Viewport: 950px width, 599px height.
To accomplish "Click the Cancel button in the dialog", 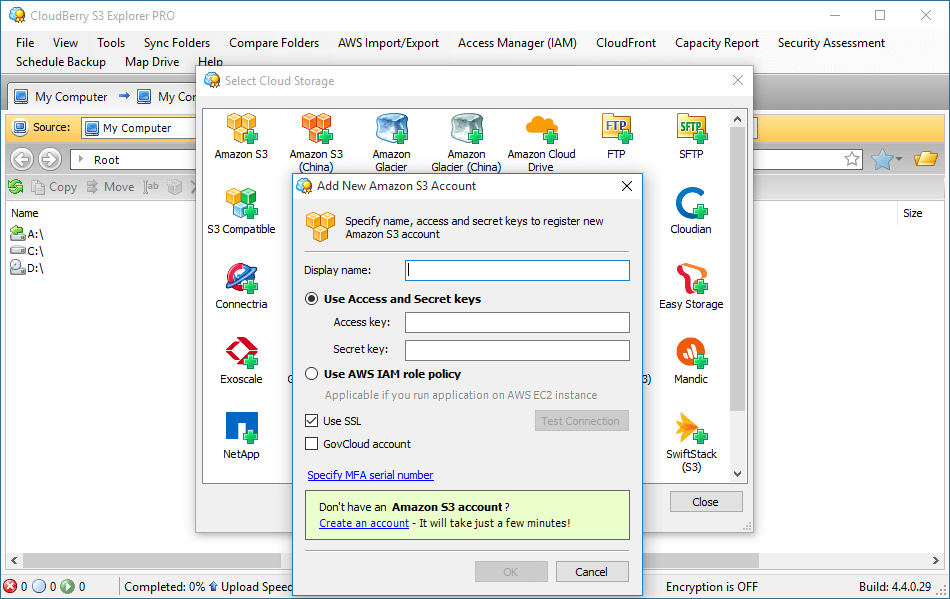I will (592, 571).
